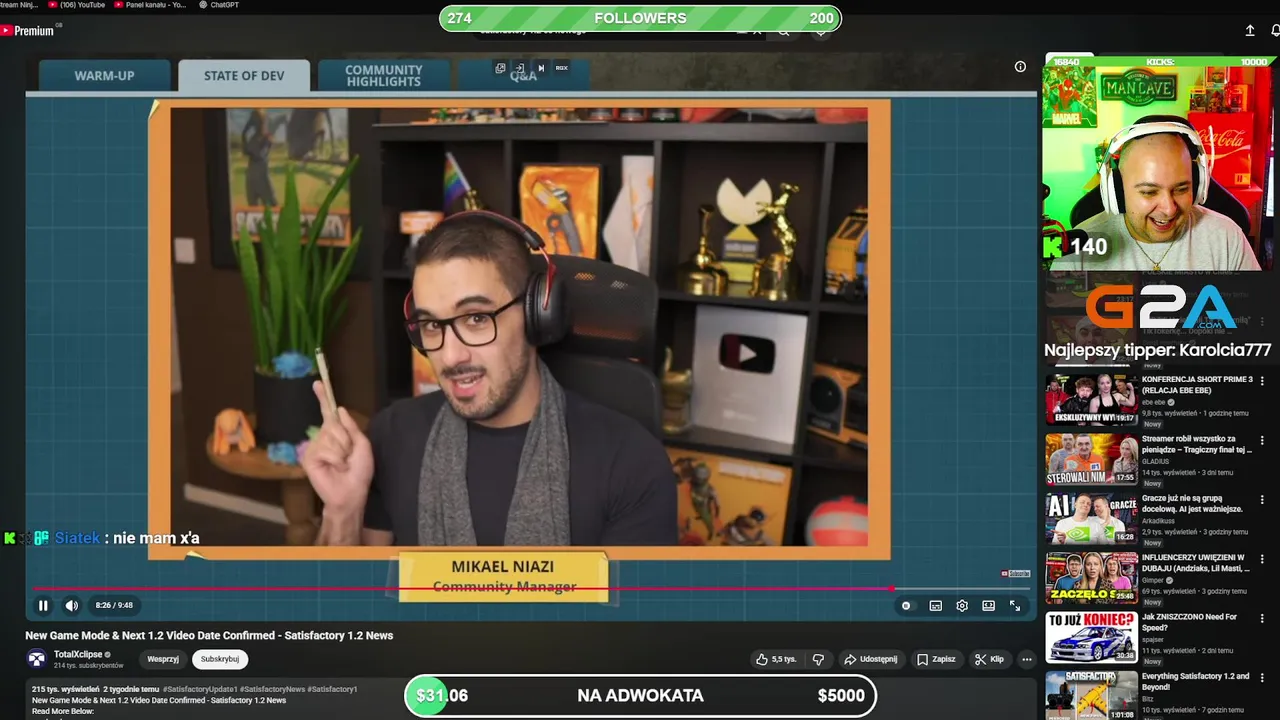Switch to the ChatGPT browser tab

[x=220, y=5]
